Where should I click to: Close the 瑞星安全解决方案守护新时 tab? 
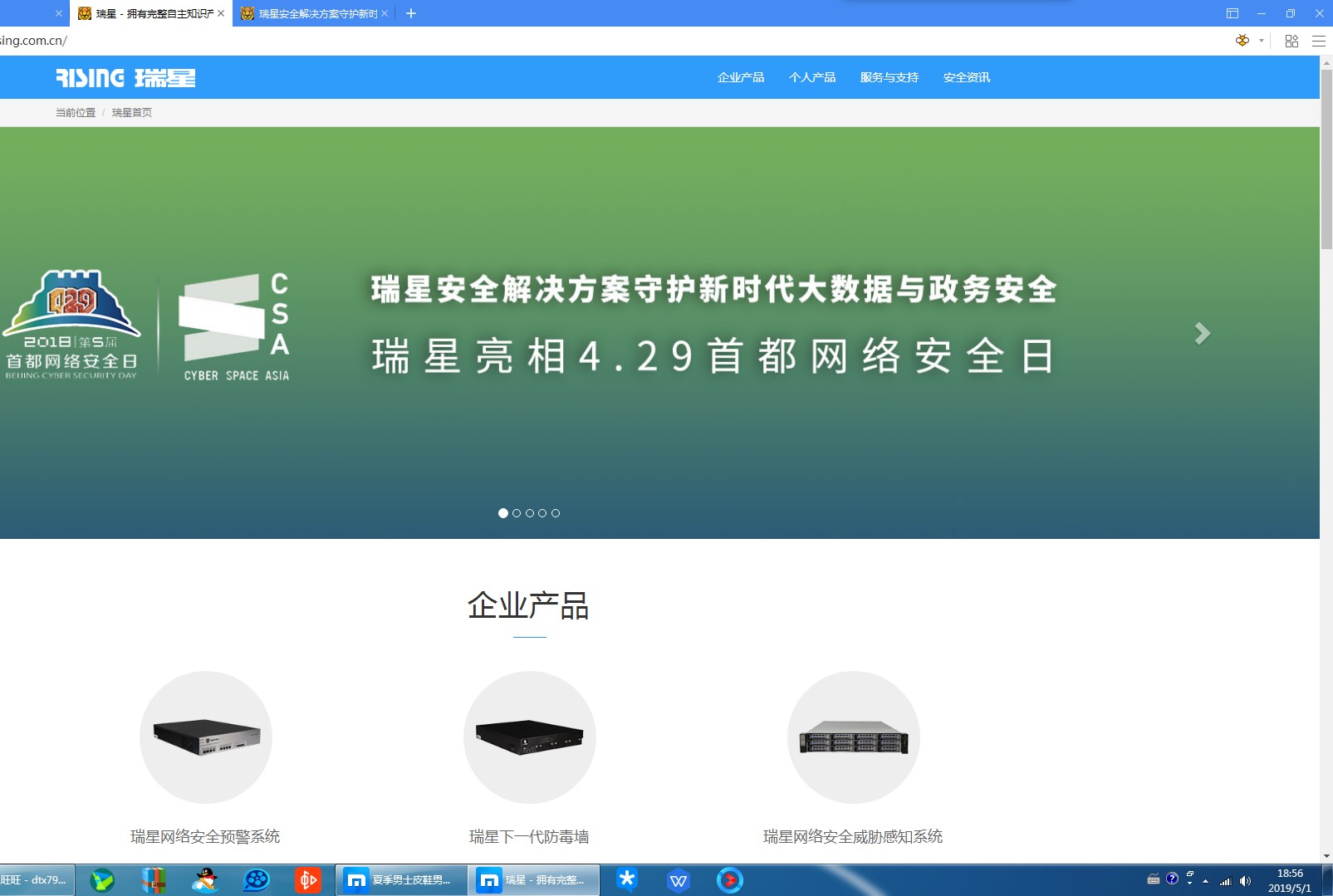[385, 13]
